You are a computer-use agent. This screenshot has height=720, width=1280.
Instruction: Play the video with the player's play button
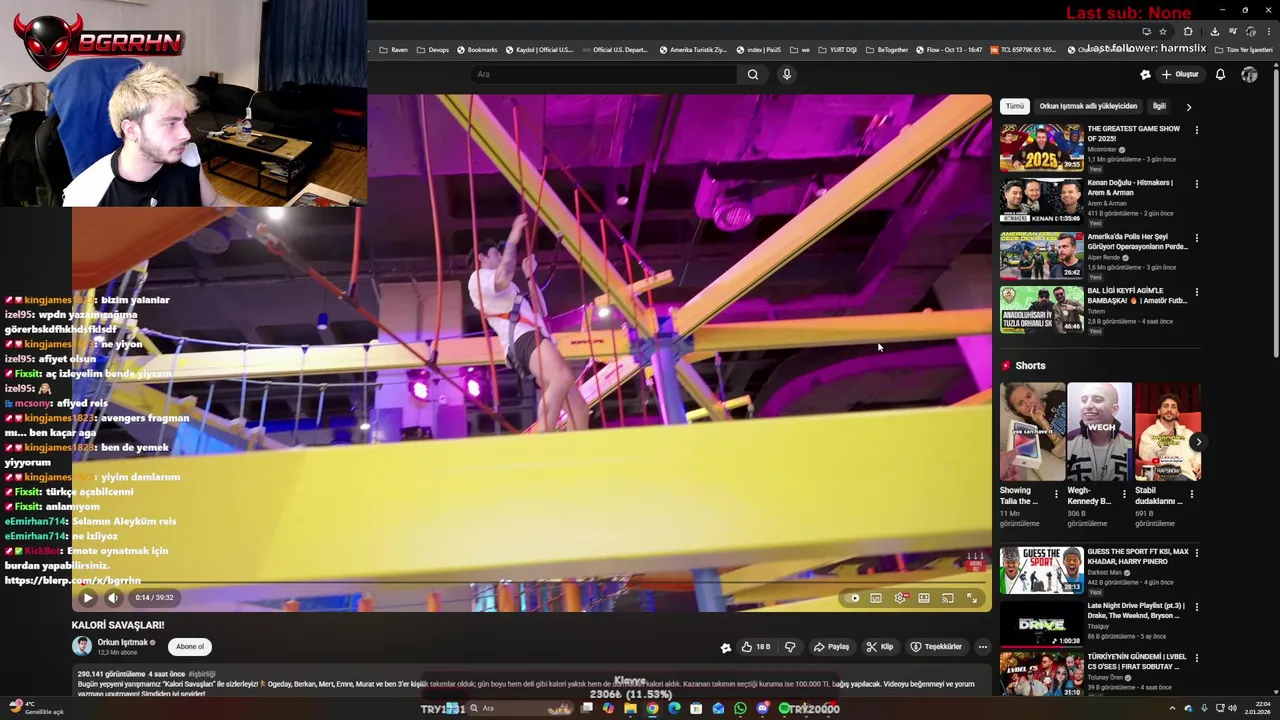coord(88,598)
